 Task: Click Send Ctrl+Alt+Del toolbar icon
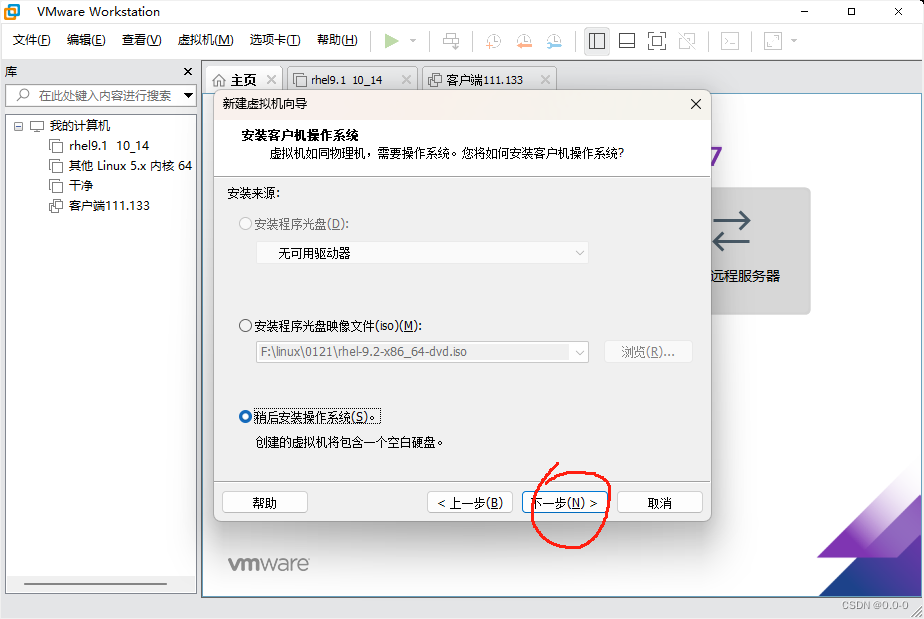pyautogui.click(x=451, y=41)
